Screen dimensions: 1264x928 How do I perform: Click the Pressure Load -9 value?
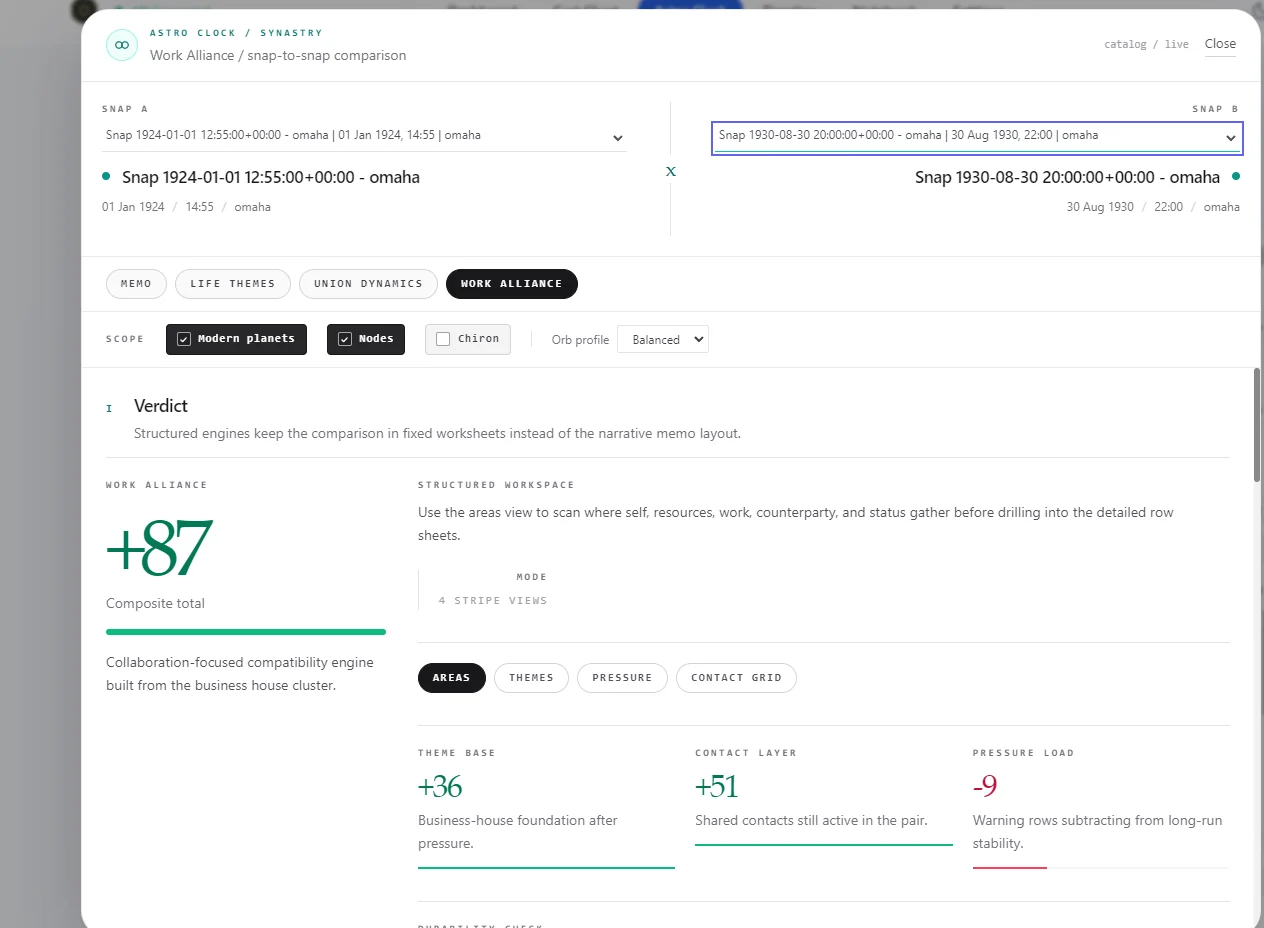(985, 788)
